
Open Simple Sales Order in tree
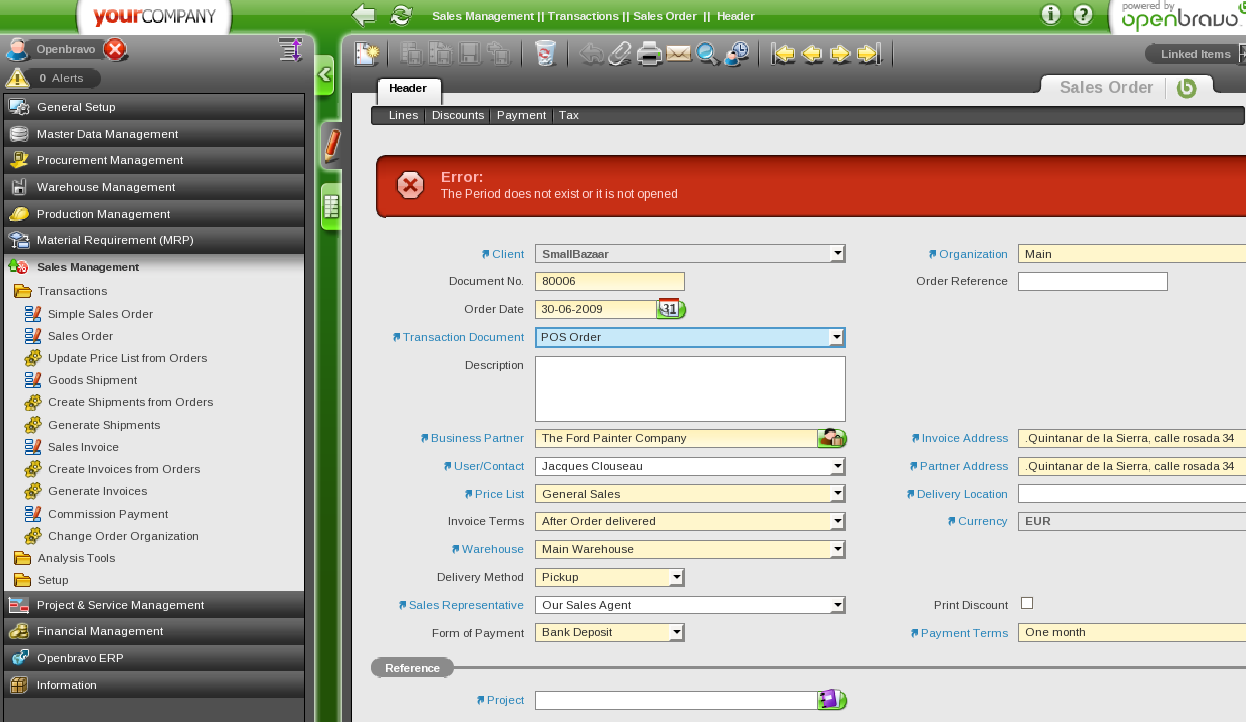point(100,314)
